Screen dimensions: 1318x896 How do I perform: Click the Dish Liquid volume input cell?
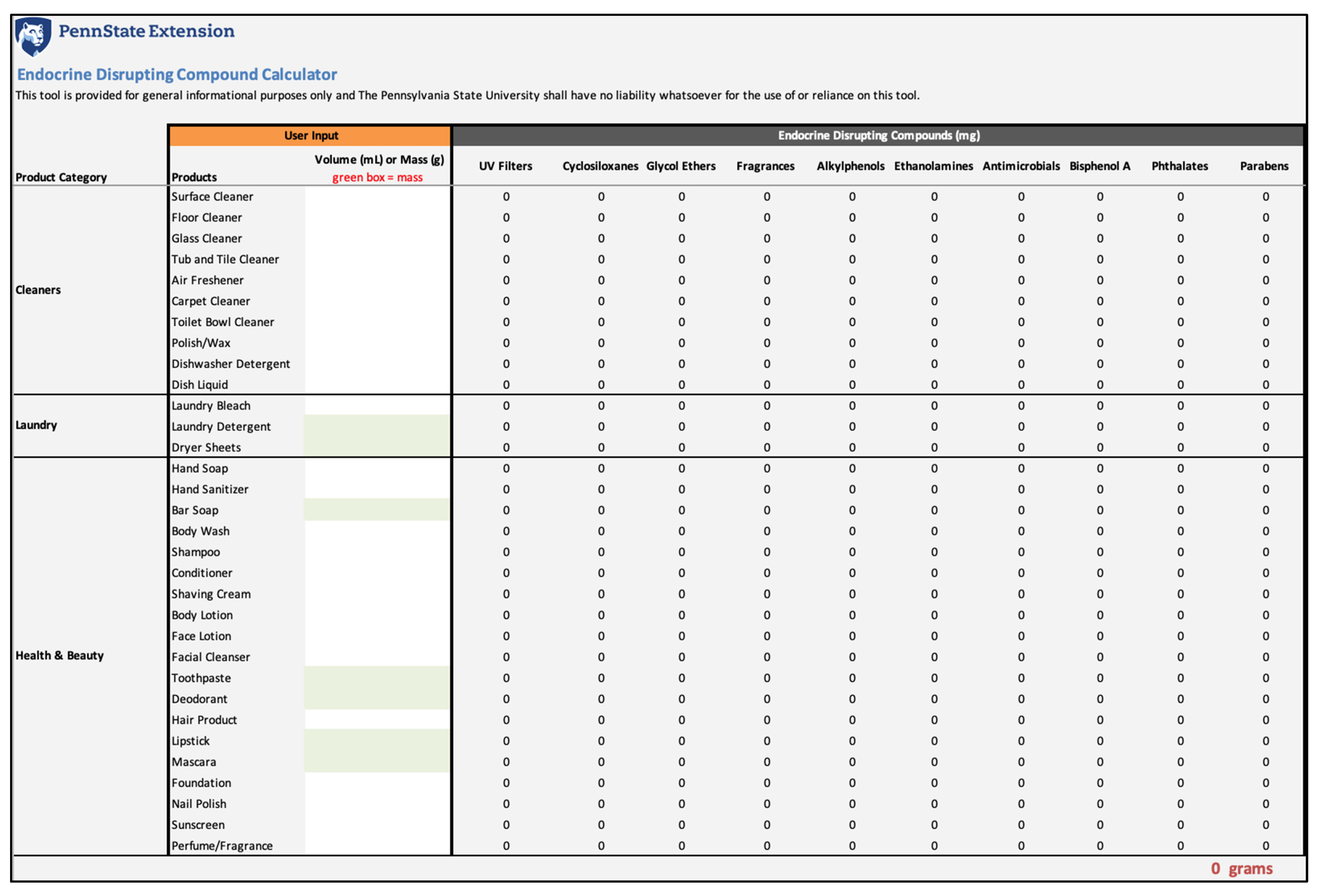click(x=377, y=384)
